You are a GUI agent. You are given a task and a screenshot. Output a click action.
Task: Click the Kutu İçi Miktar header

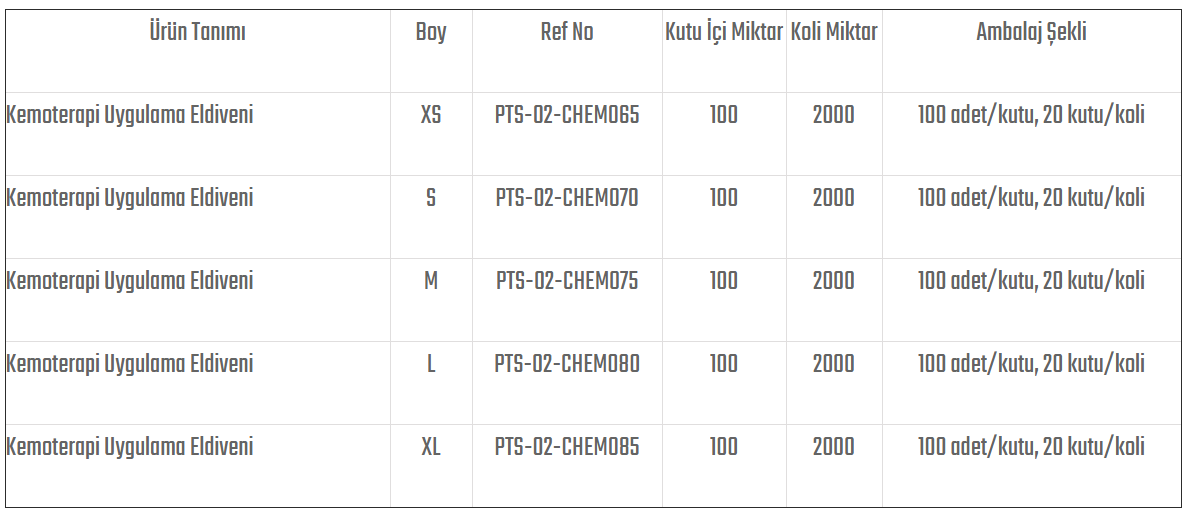(x=724, y=32)
